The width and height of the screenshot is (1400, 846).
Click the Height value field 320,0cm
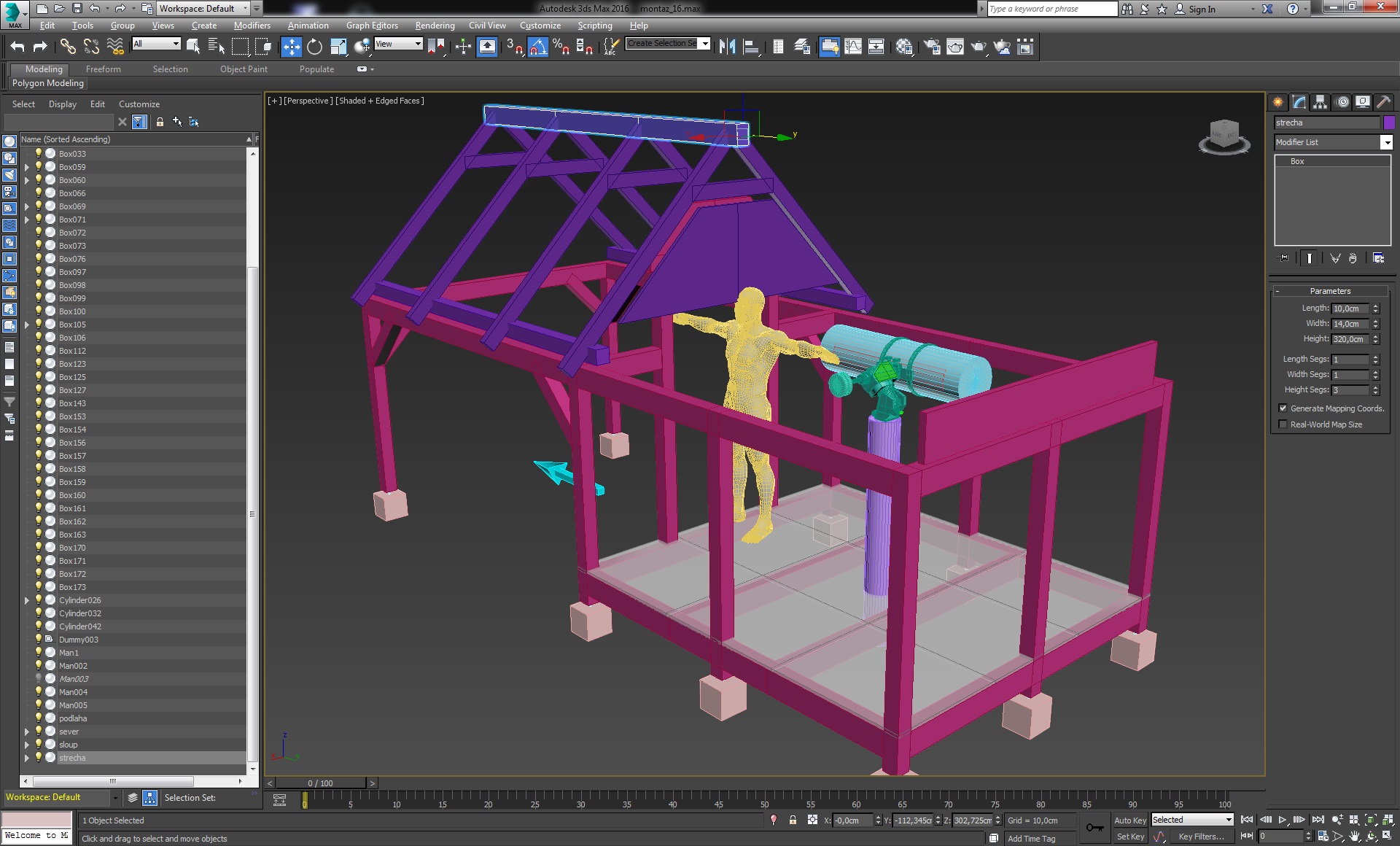pyautogui.click(x=1350, y=339)
